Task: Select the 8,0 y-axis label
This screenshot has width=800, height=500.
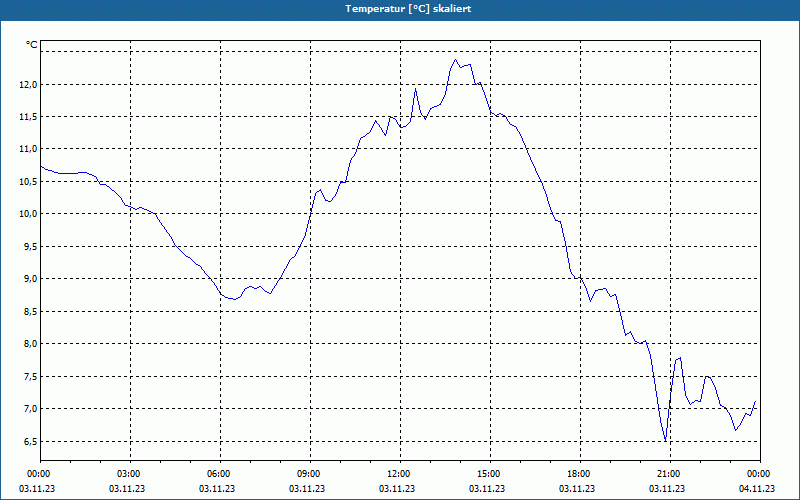Action: point(31,343)
